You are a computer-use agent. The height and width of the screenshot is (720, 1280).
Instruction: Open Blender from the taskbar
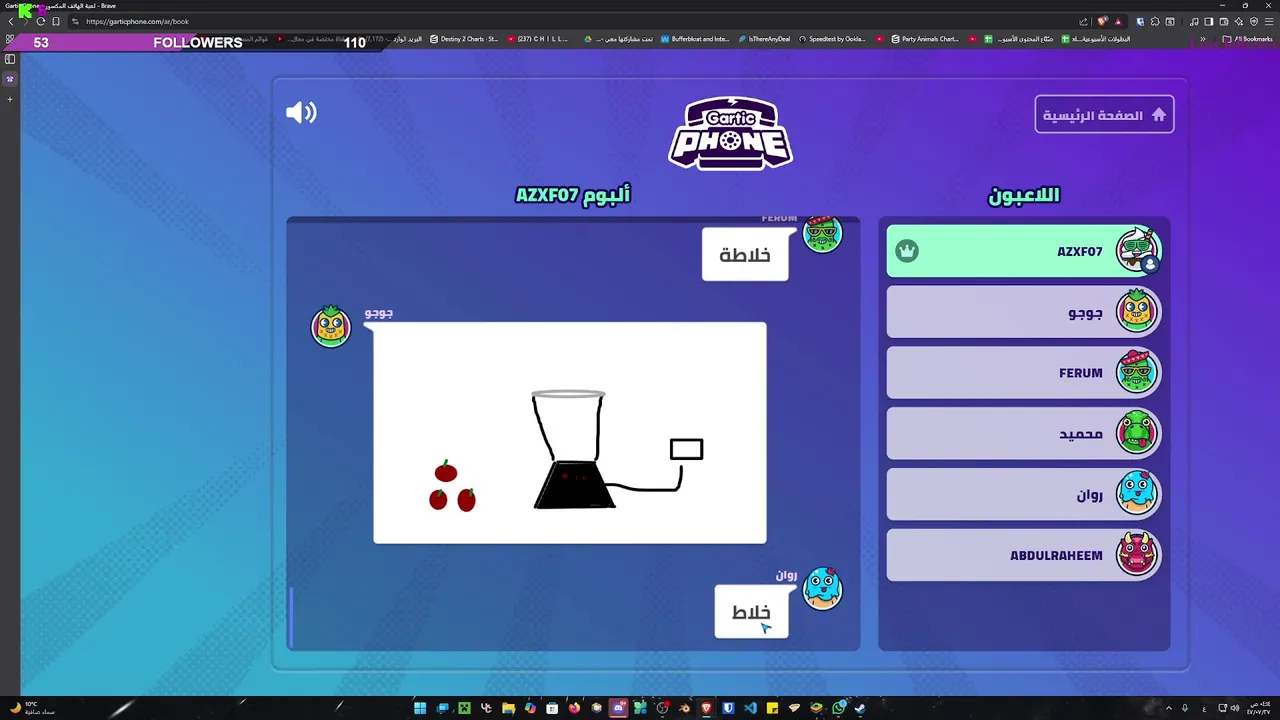(x=684, y=708)
